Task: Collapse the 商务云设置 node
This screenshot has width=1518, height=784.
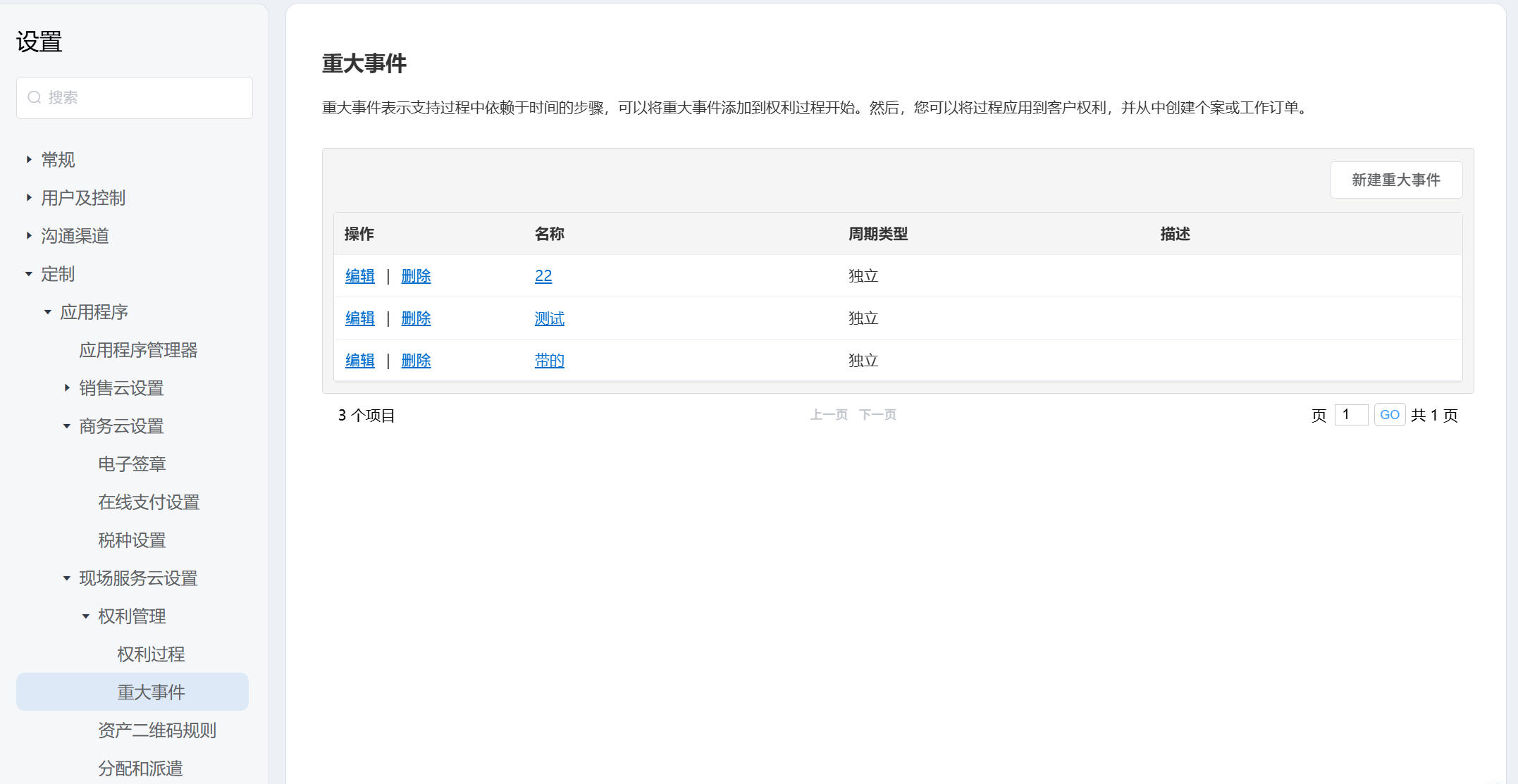Action: (67, 426)
